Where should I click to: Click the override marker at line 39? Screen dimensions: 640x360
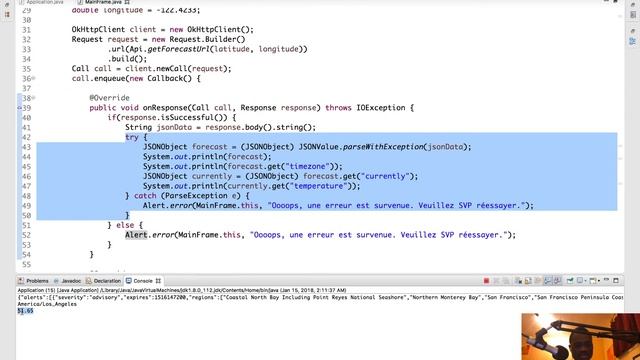coord(19,108)
